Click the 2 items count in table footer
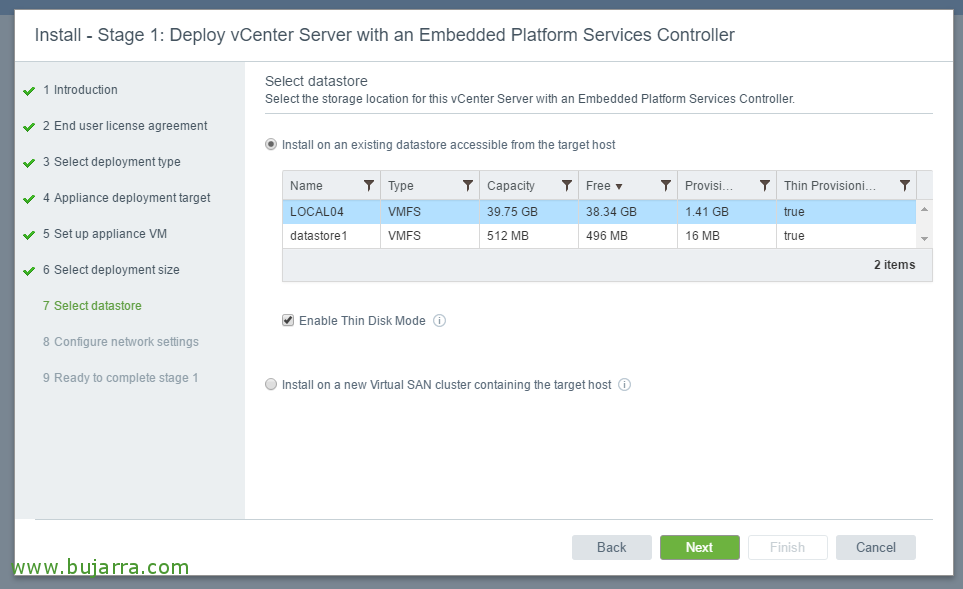The image size is (963, 589). pyautogui.click(x=894, y=265)
